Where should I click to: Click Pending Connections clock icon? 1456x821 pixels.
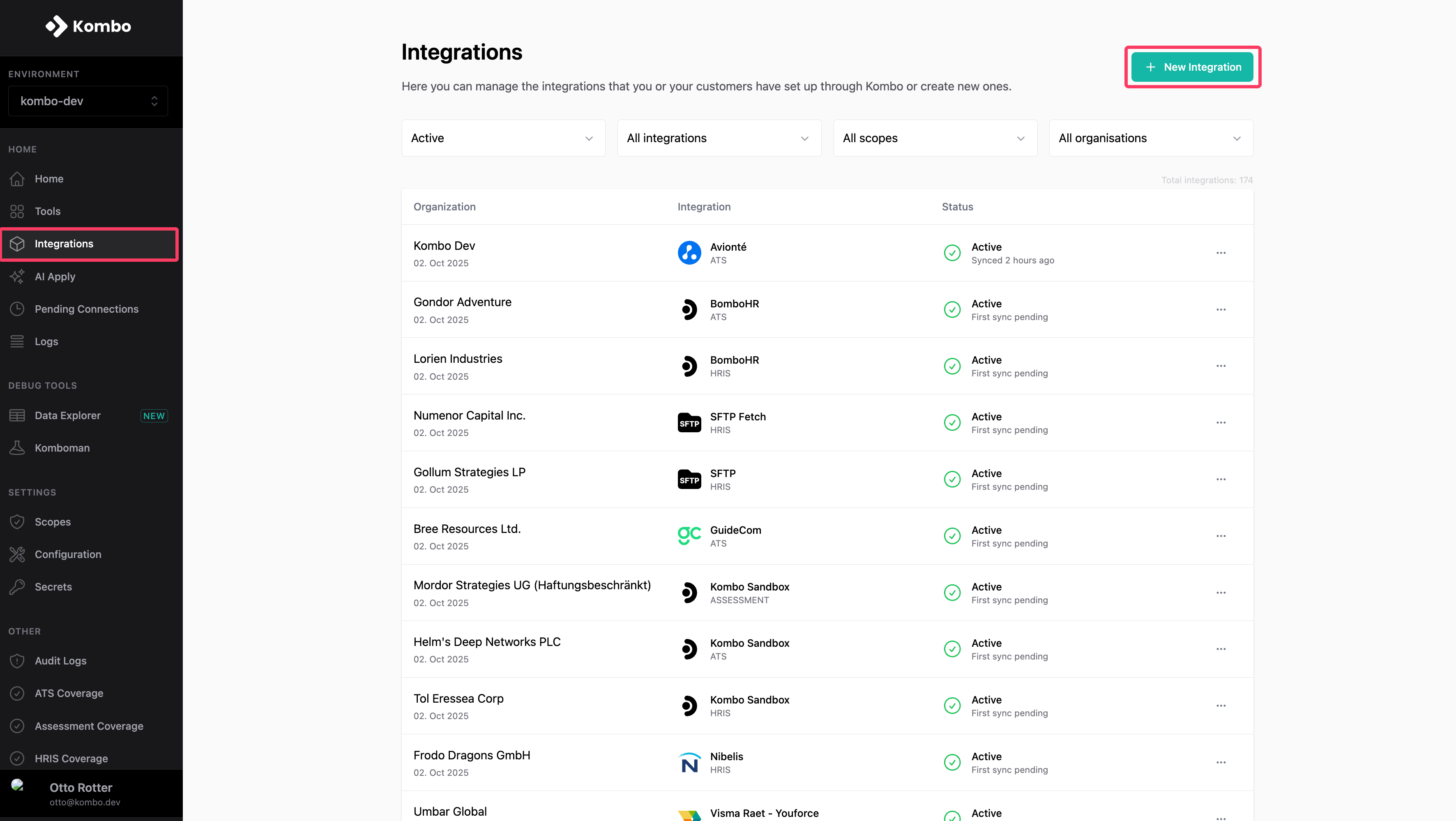coord(17,309)
